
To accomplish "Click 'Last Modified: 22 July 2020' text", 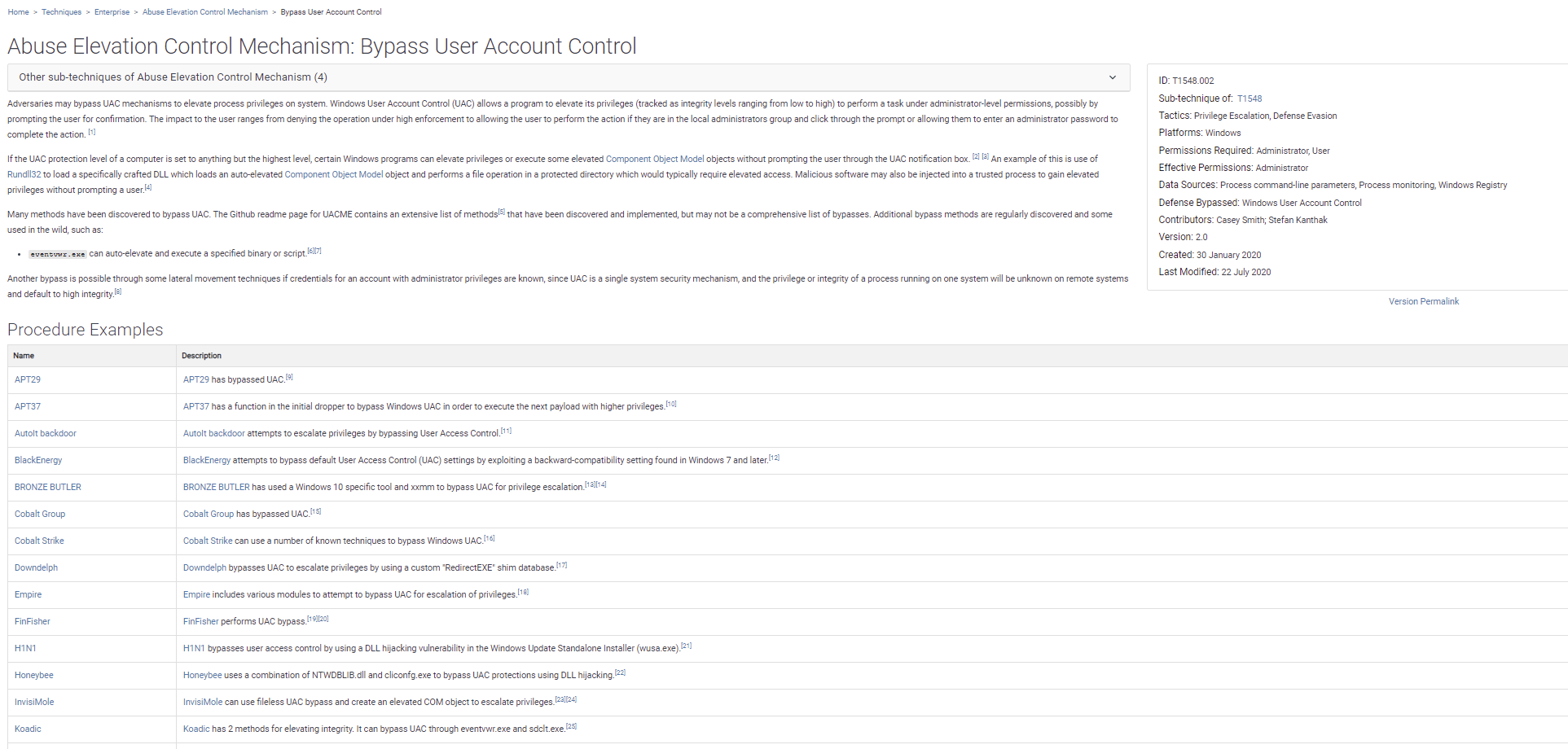I will pyautogui.click(x=1214, y=272).
